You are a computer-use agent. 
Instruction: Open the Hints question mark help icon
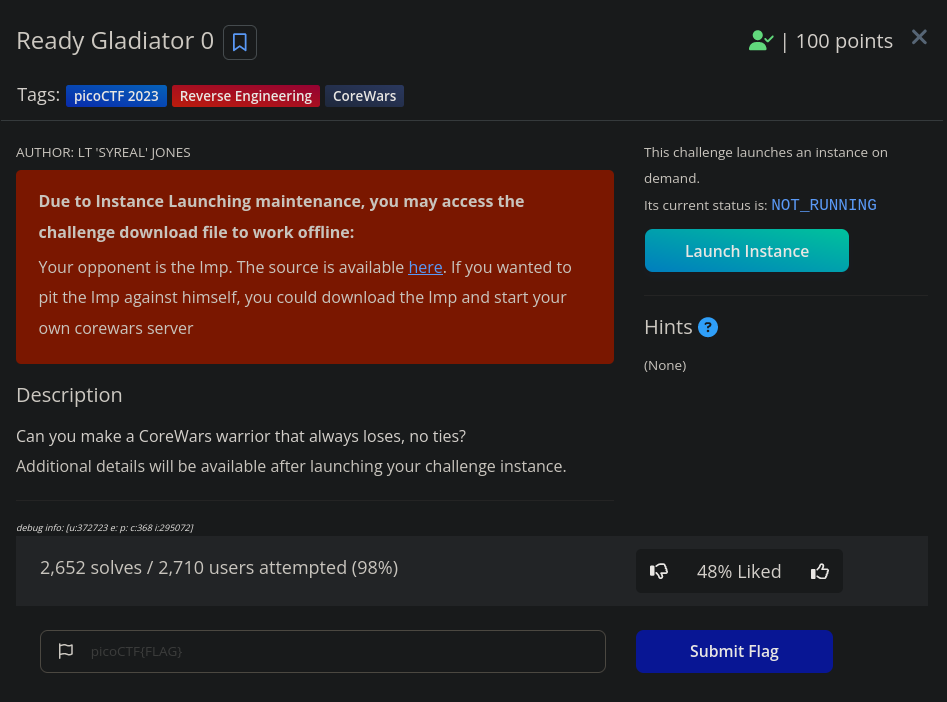point(708,327)
